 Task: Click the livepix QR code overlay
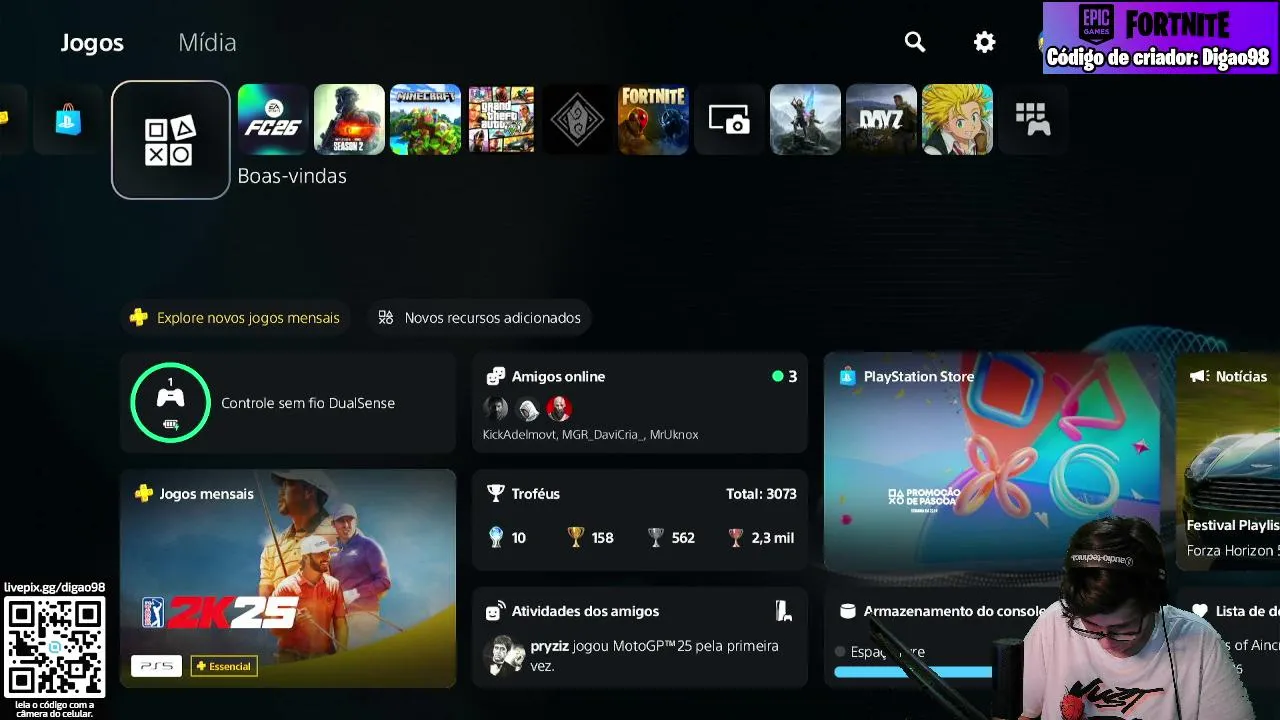55,648
